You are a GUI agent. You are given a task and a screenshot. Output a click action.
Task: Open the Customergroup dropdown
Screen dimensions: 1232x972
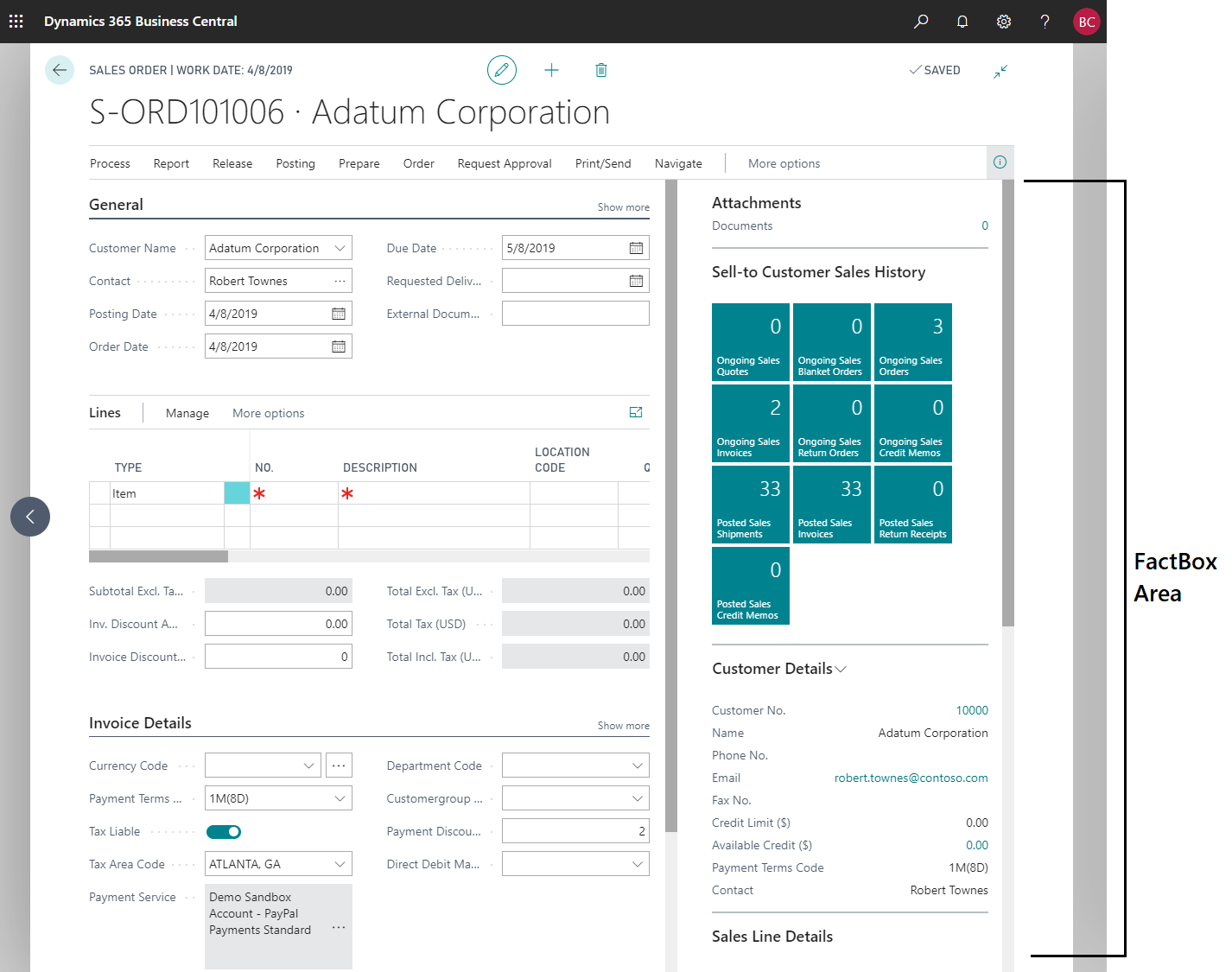[x=637, y=798]
